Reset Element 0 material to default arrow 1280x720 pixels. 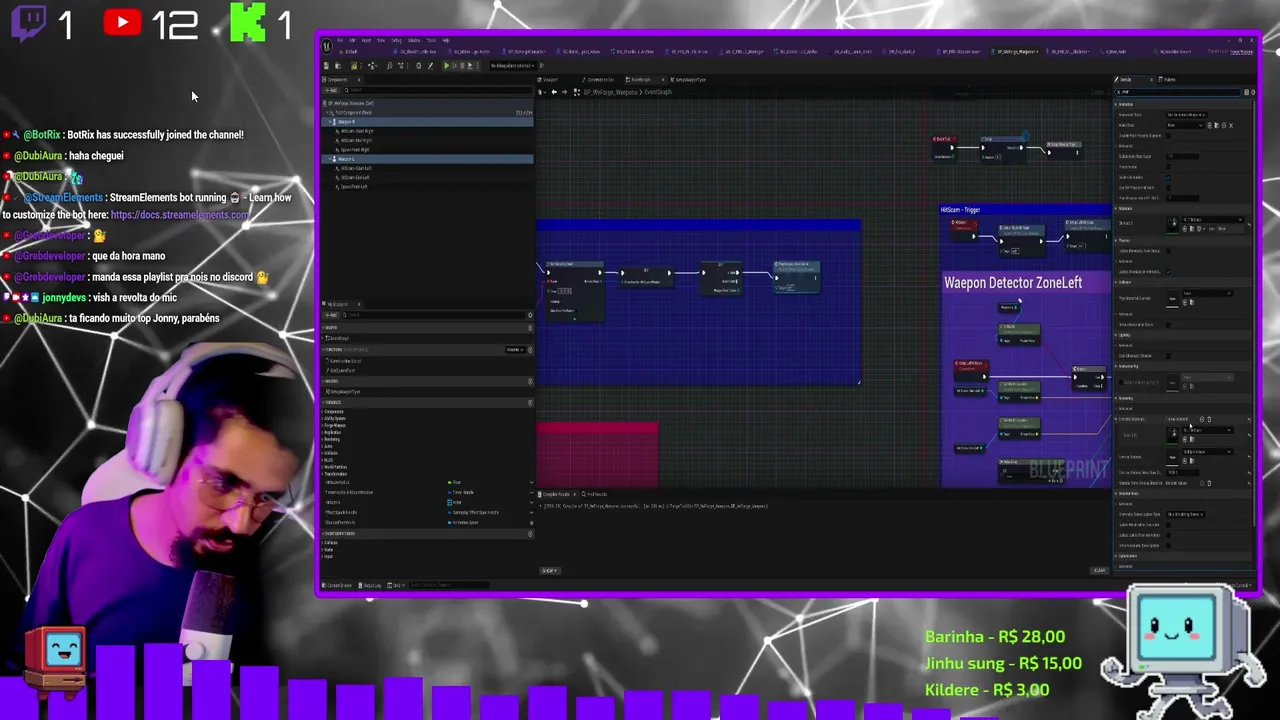point(1249,225)
